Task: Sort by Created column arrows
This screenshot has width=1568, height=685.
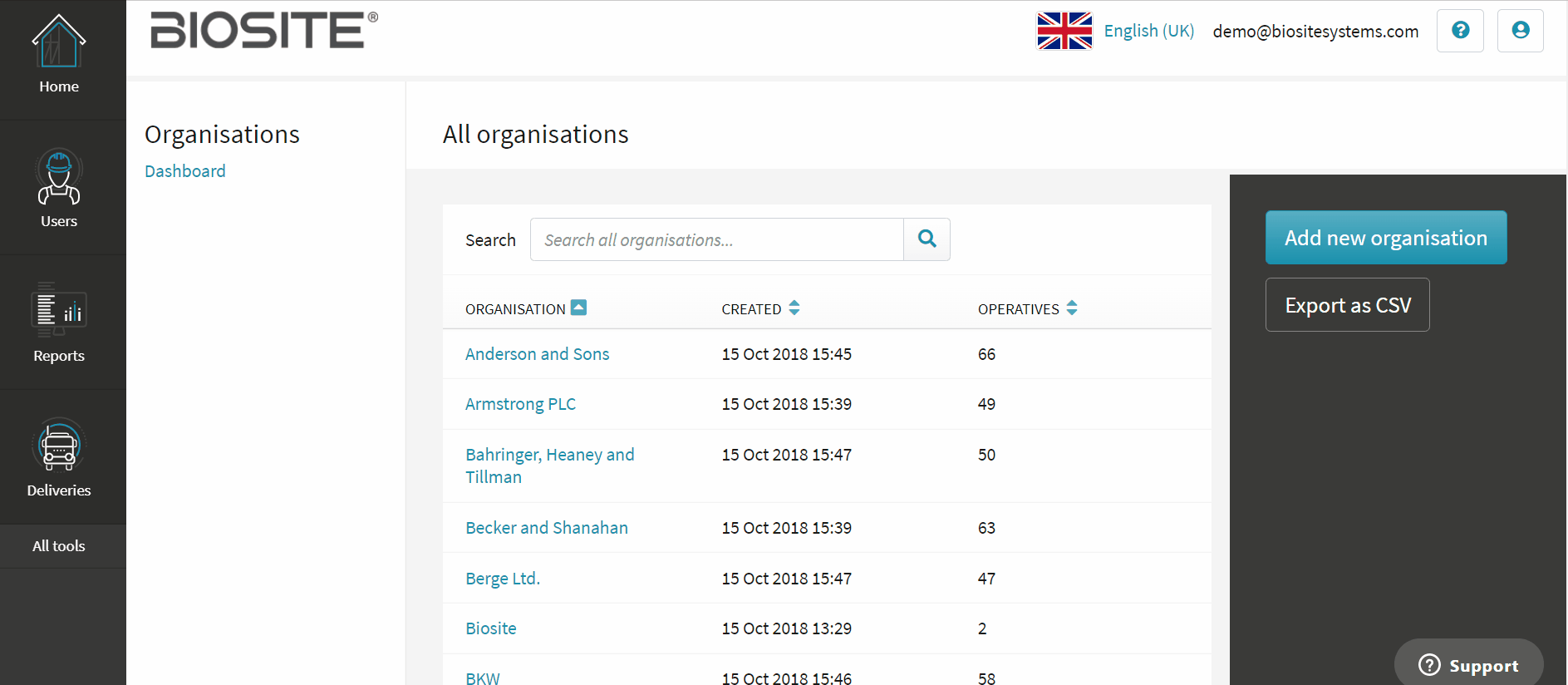Action: click(x=794, y=308)
